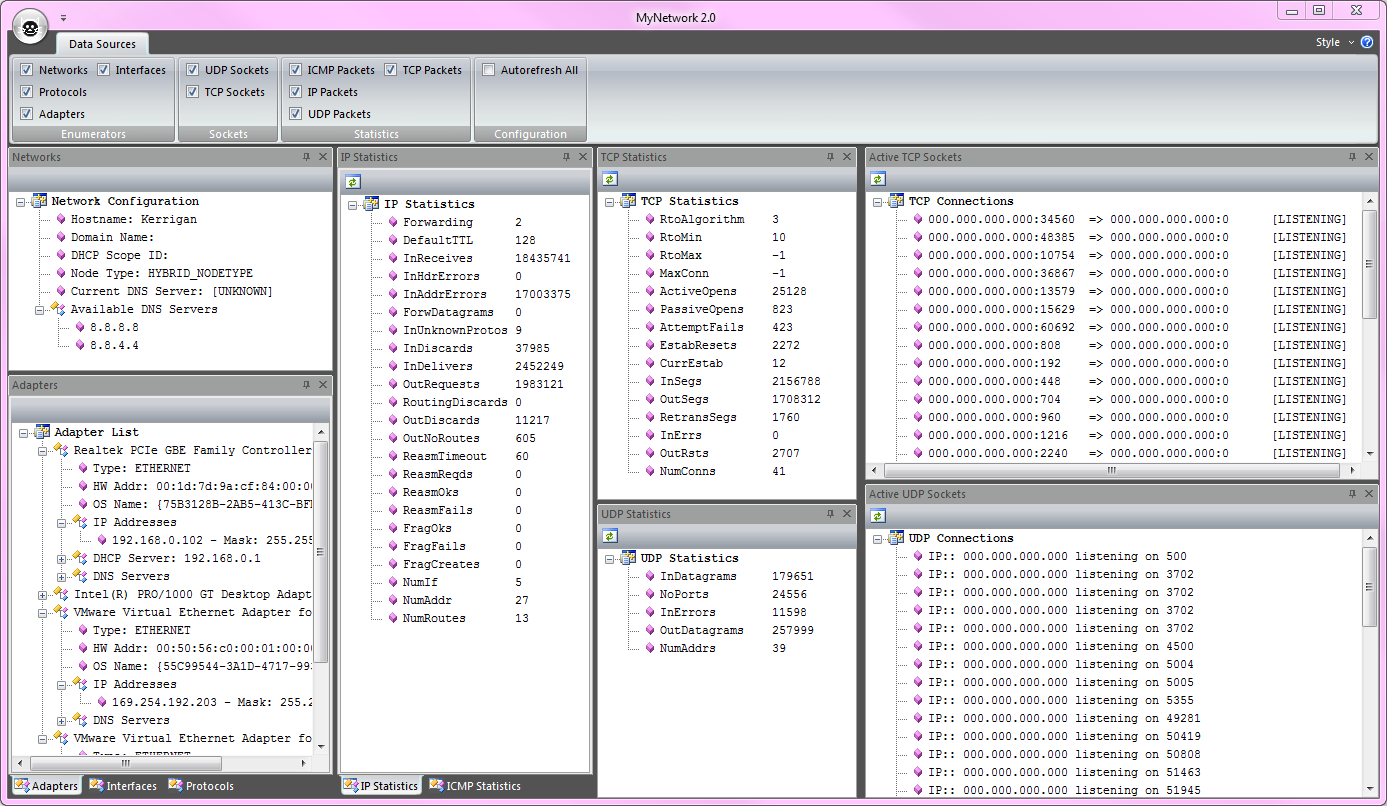The width and height of the screenshot is (1387, 806).
Task: Click the MyNetwork application logo button
Action: [31, 27]
